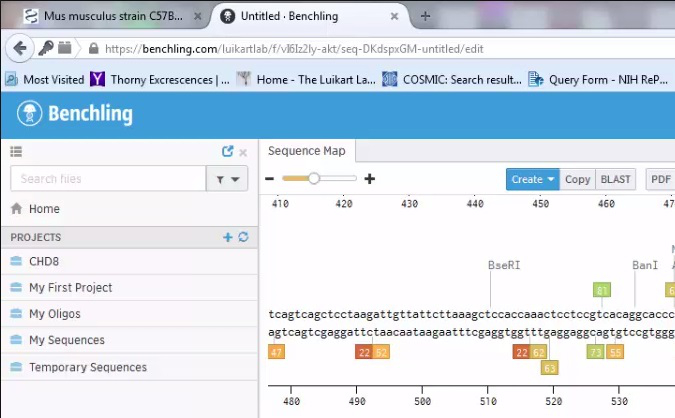The height and width of the screenshot is (418, 675).
Task: Click the orange 55 guide marker
Action: point(615,352)
